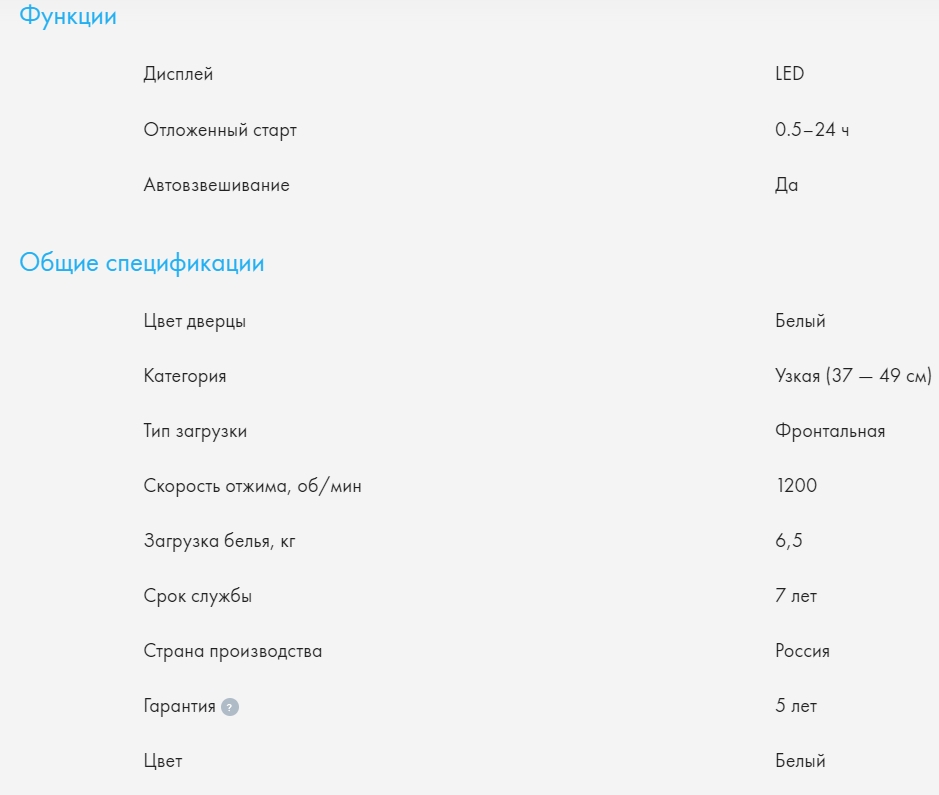Click the help icon next to Гарантия

pos(230,707)
